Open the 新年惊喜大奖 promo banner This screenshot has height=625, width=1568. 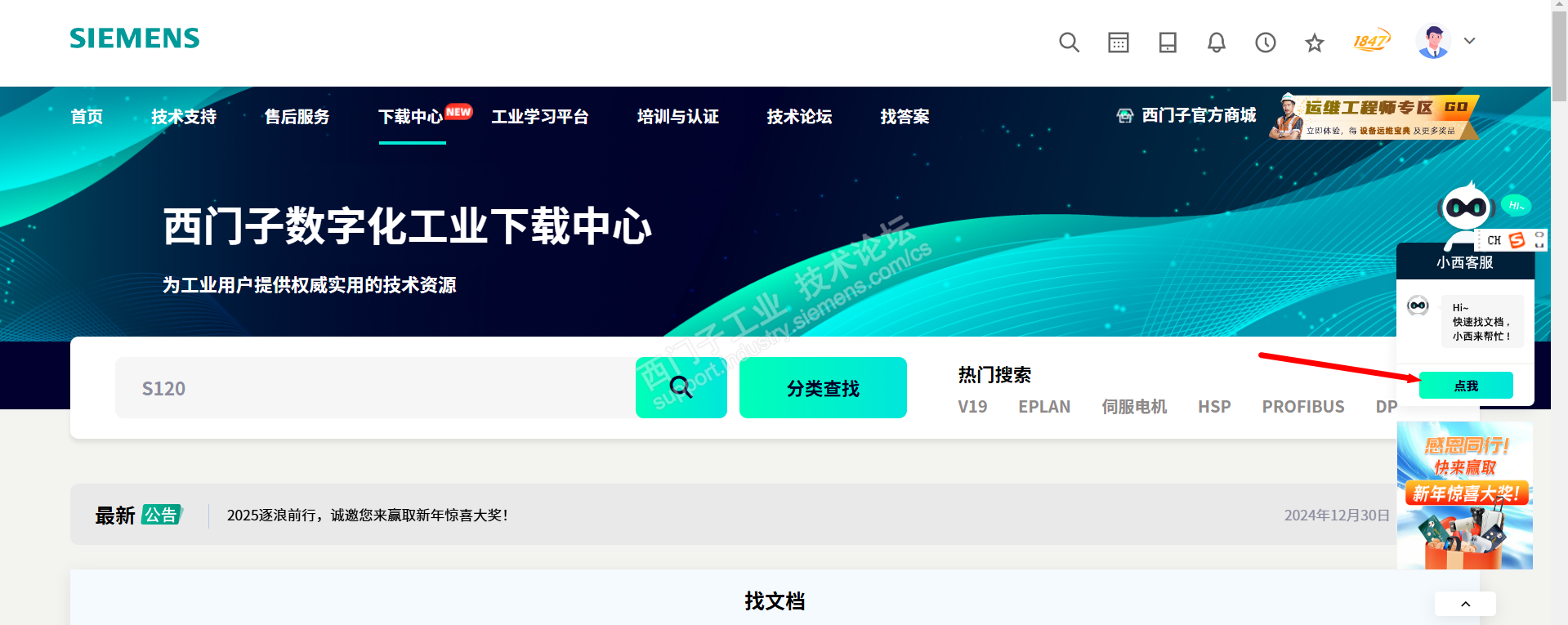click(x=1465, y=495)
